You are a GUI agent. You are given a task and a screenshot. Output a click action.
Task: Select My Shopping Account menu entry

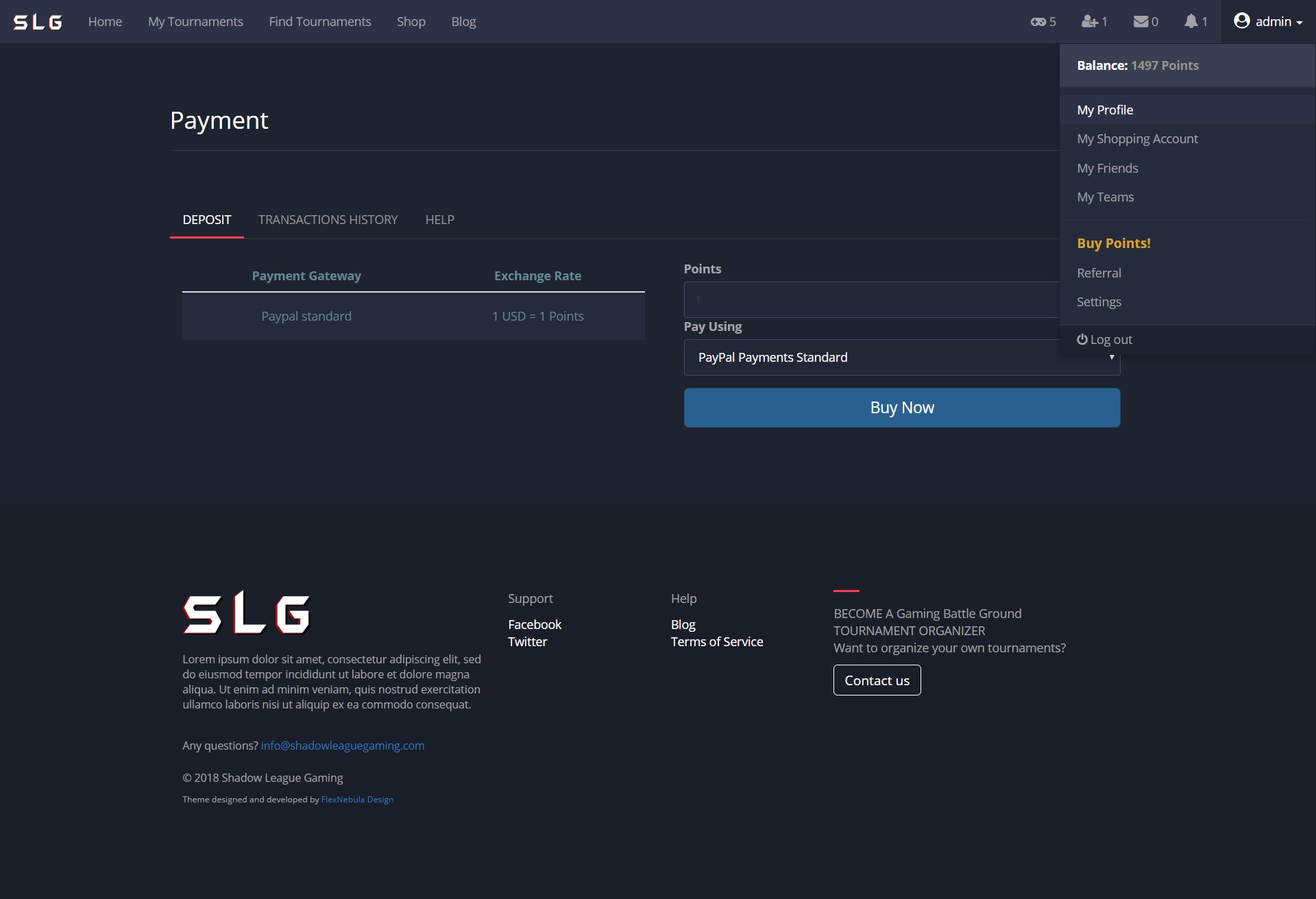point(1137,139)
